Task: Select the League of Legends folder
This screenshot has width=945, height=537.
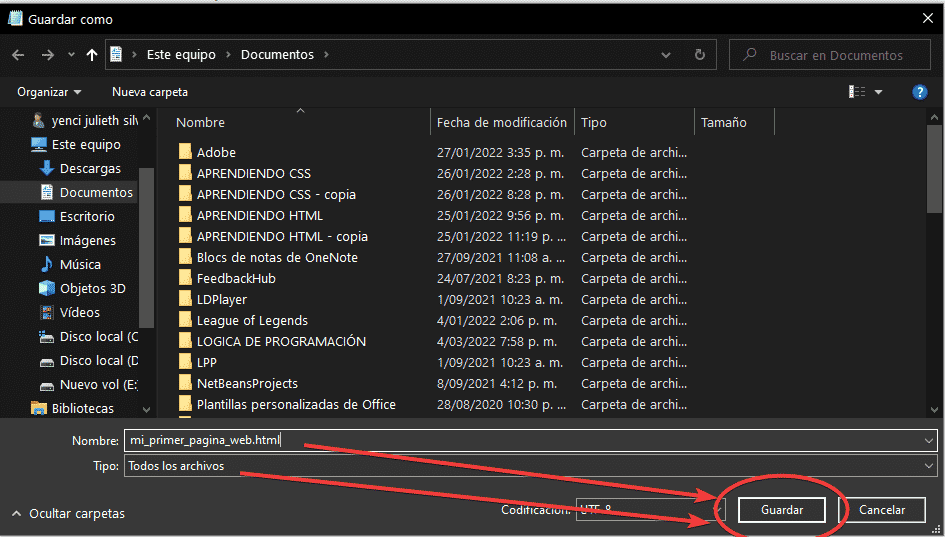Action: point(252,320)
